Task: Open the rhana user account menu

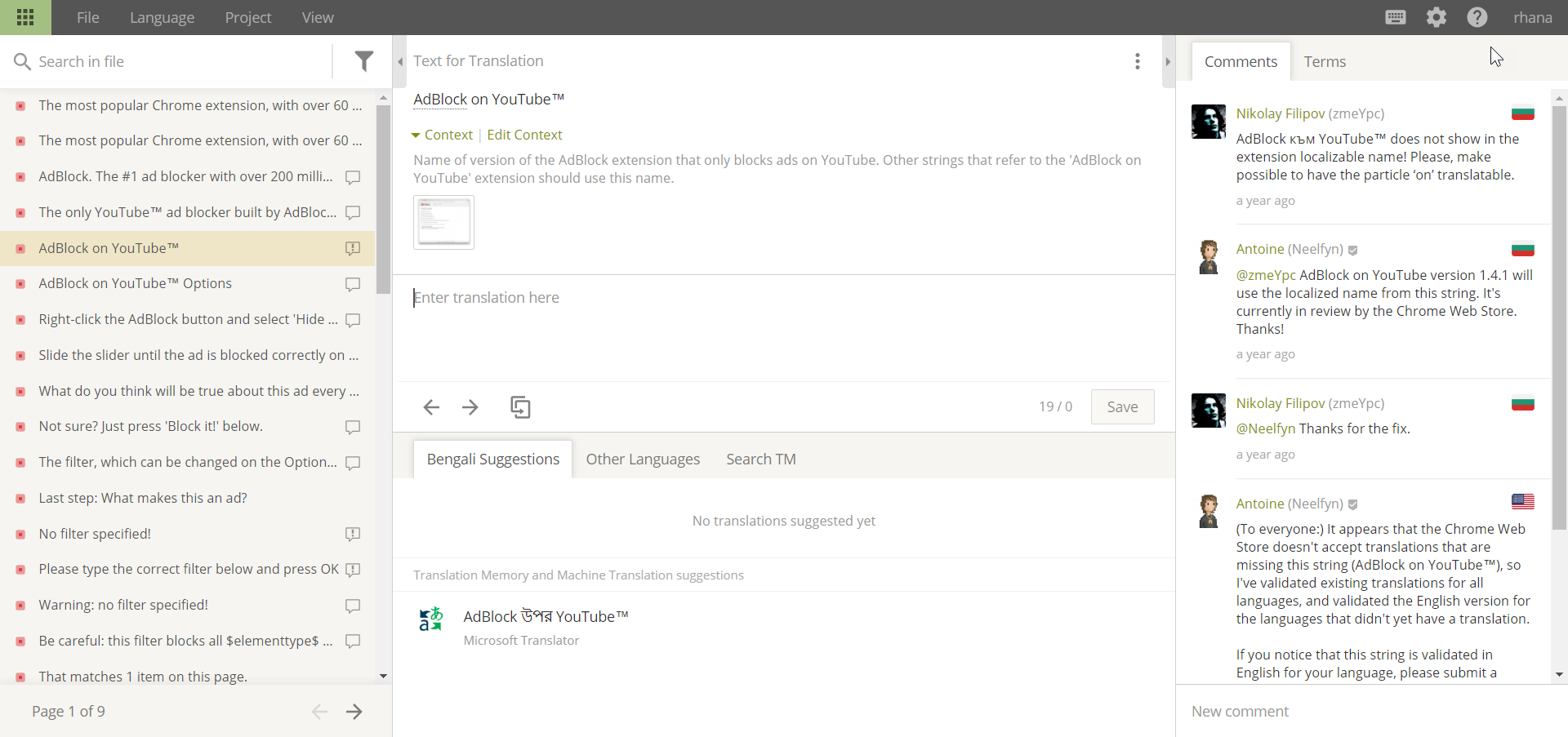Action: pos(1532,17)
